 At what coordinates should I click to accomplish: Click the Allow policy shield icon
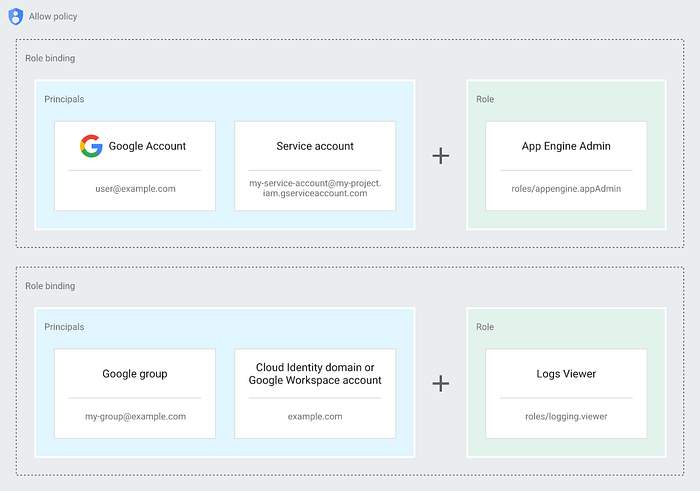click(x=16, y=17)
